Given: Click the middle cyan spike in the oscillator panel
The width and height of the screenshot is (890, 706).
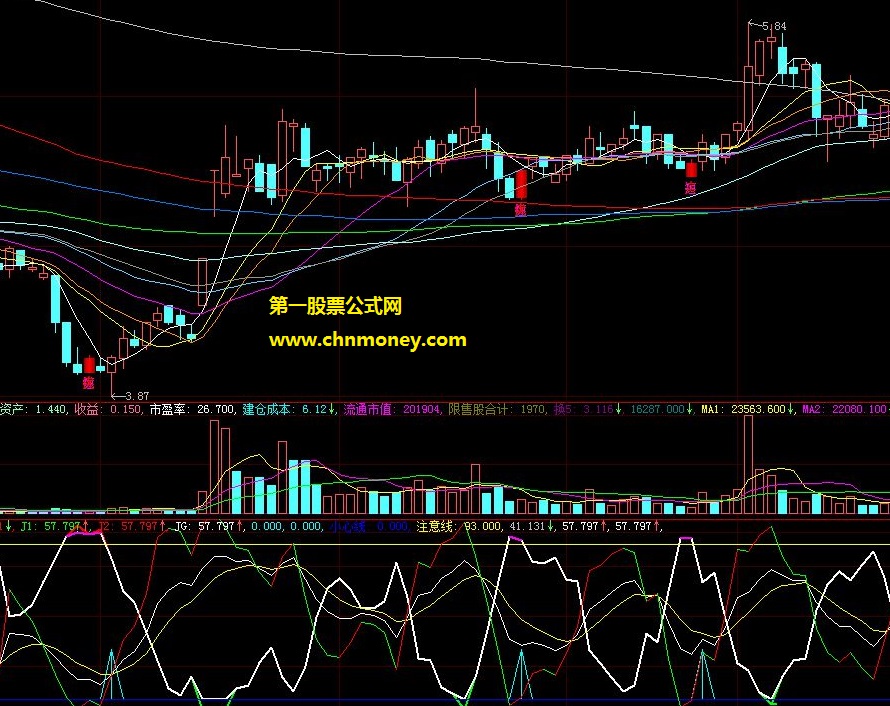Looking at the screenshot, I should (x=522, y=674).
